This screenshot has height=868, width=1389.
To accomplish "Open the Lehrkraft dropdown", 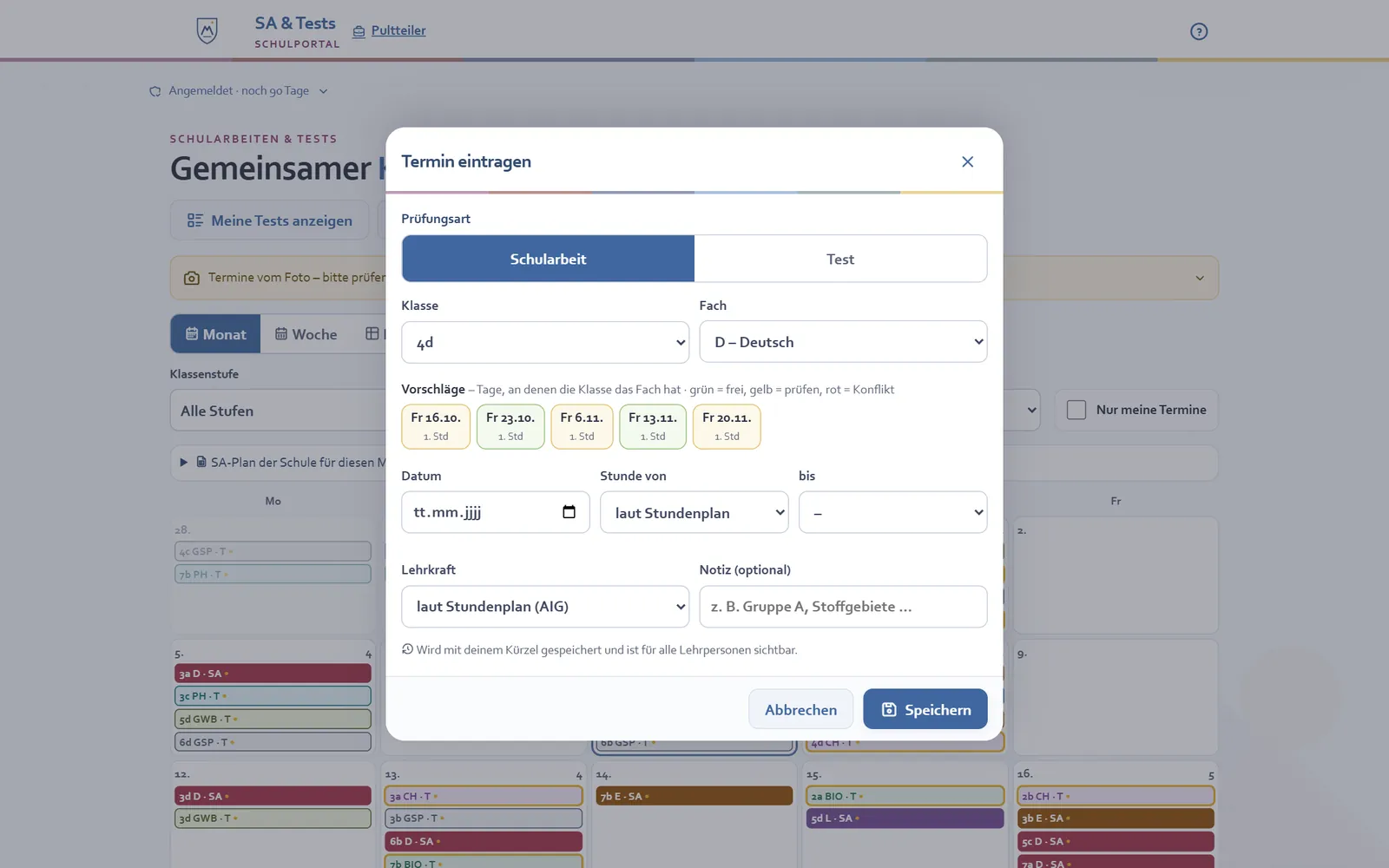I will tap(545, 607).
